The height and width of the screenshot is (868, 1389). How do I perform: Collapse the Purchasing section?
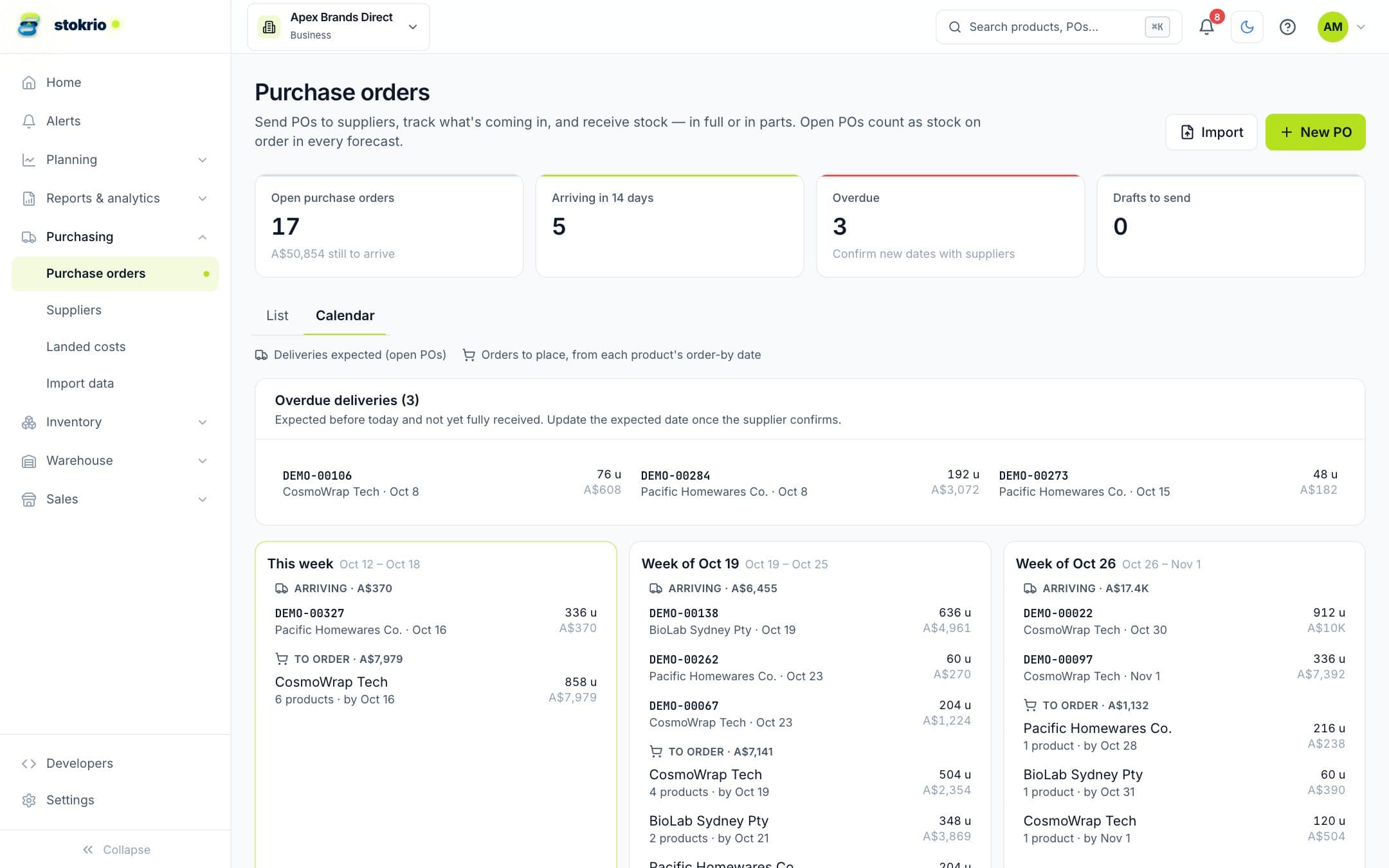click(115, 237)
